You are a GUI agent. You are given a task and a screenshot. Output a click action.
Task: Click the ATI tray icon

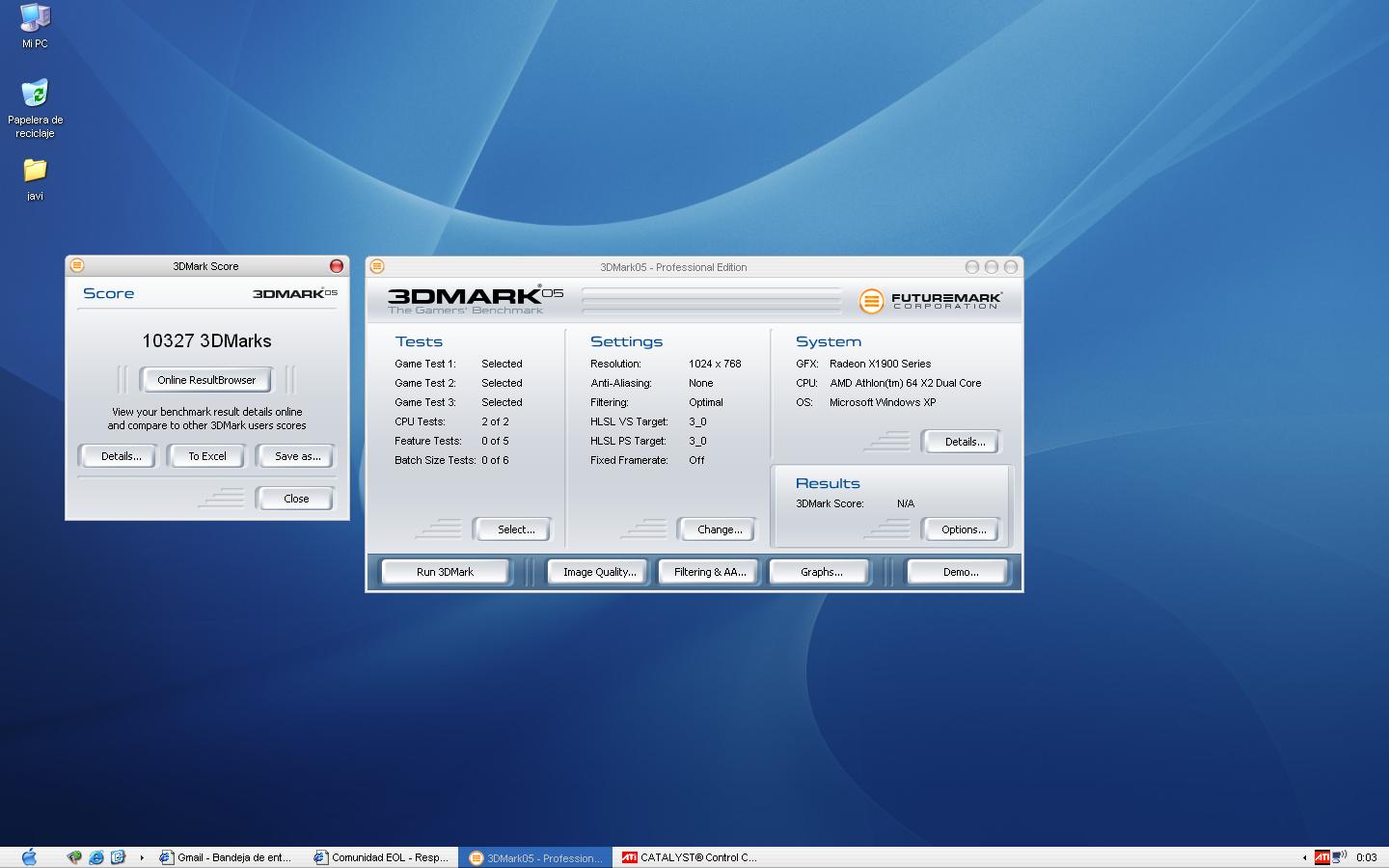1321,856
